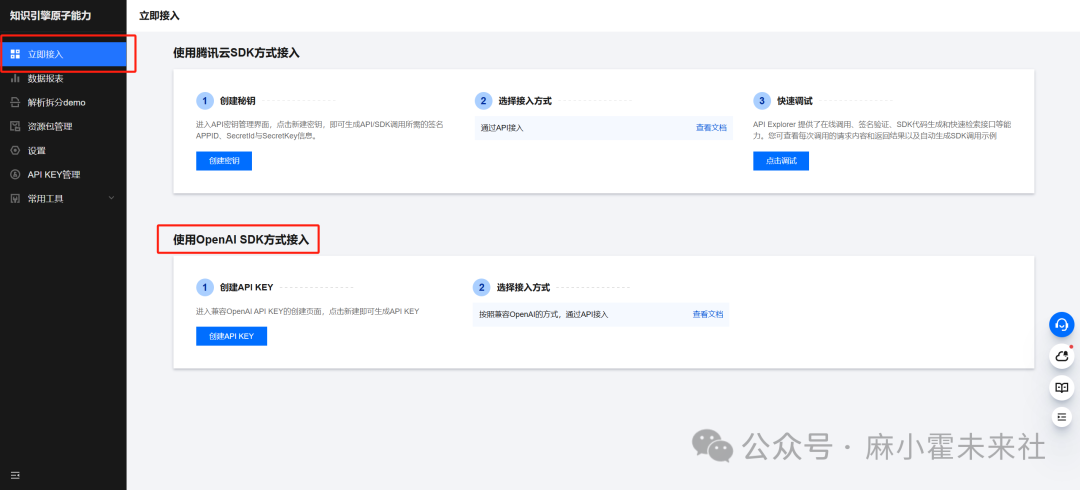Click the 常用工具 toolbox icon
1080x490 pixels.
pyautogui.click(x=15, y=198)
